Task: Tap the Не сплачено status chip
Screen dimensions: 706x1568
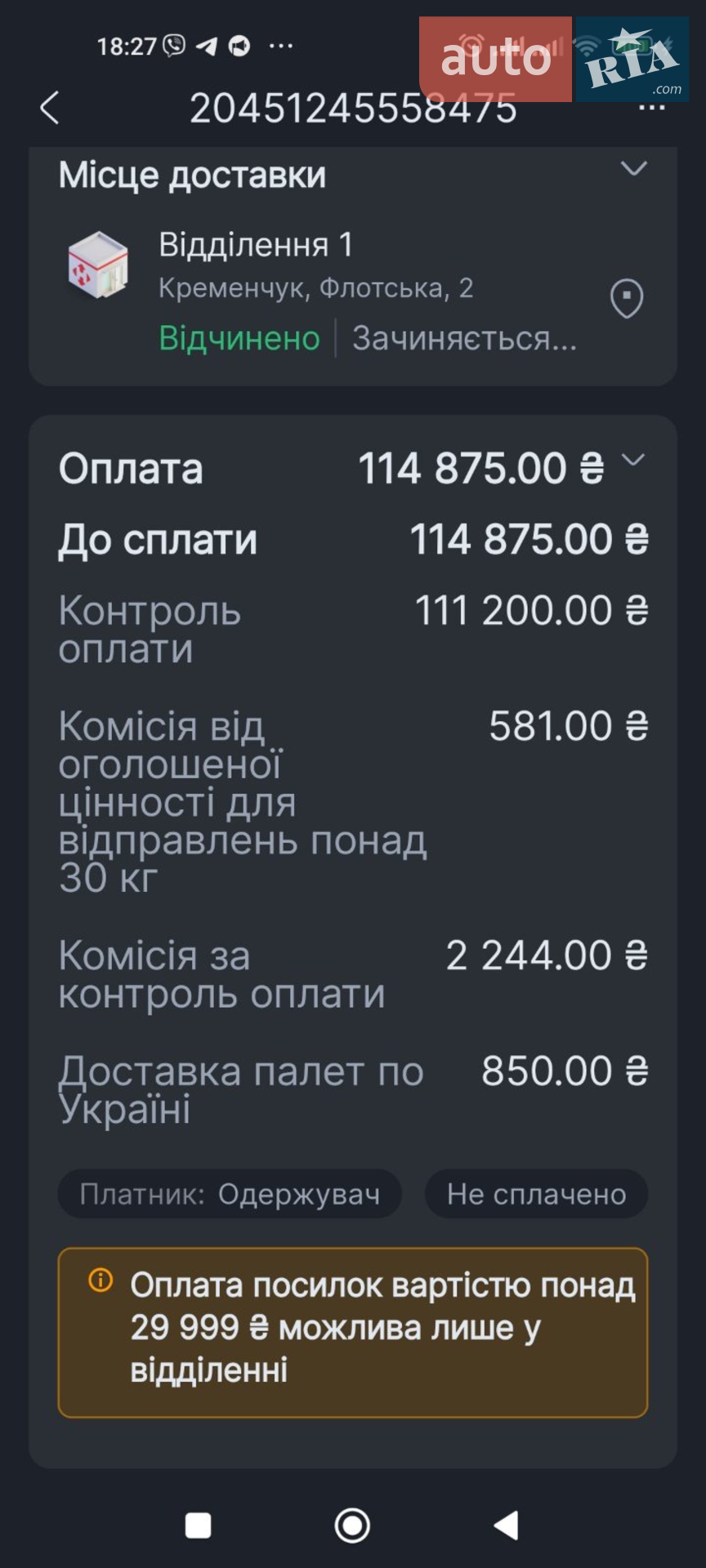Action: pyautogui.click(x=536, y=1194)
